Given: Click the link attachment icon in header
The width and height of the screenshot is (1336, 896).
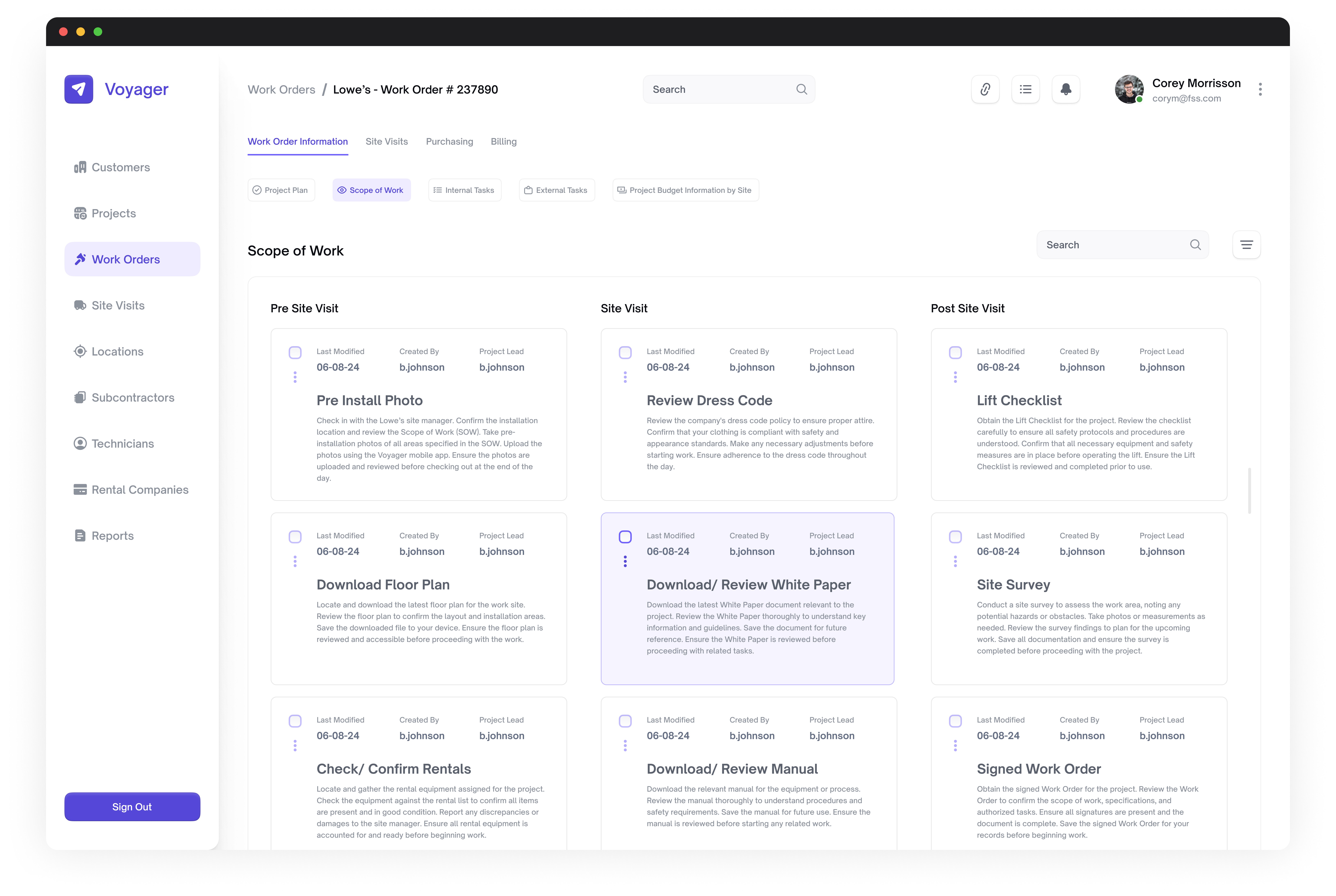Looking at the screenshot, I should (985, 89).
